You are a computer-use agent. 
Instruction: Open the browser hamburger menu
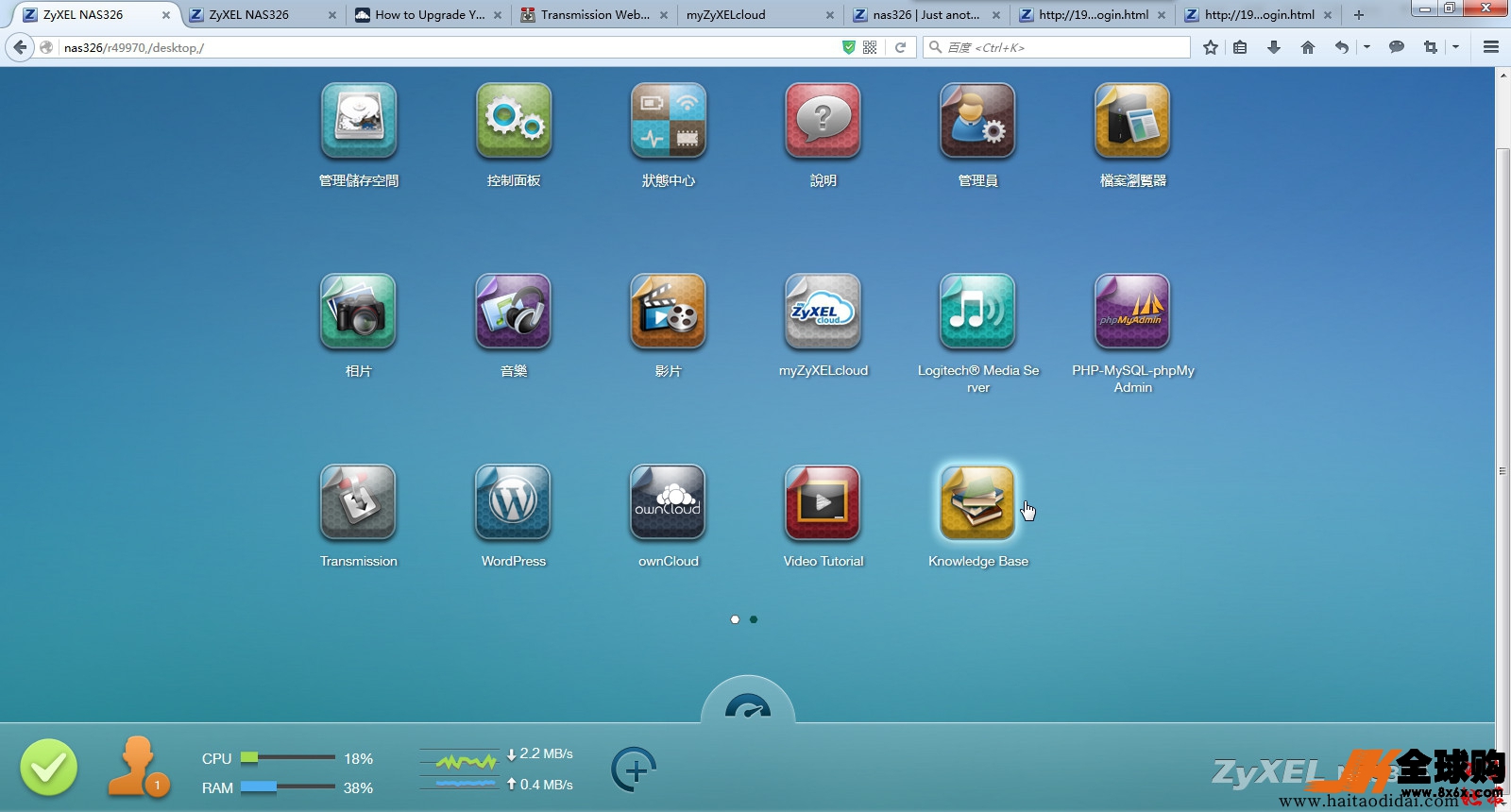tap(1491, 47)
